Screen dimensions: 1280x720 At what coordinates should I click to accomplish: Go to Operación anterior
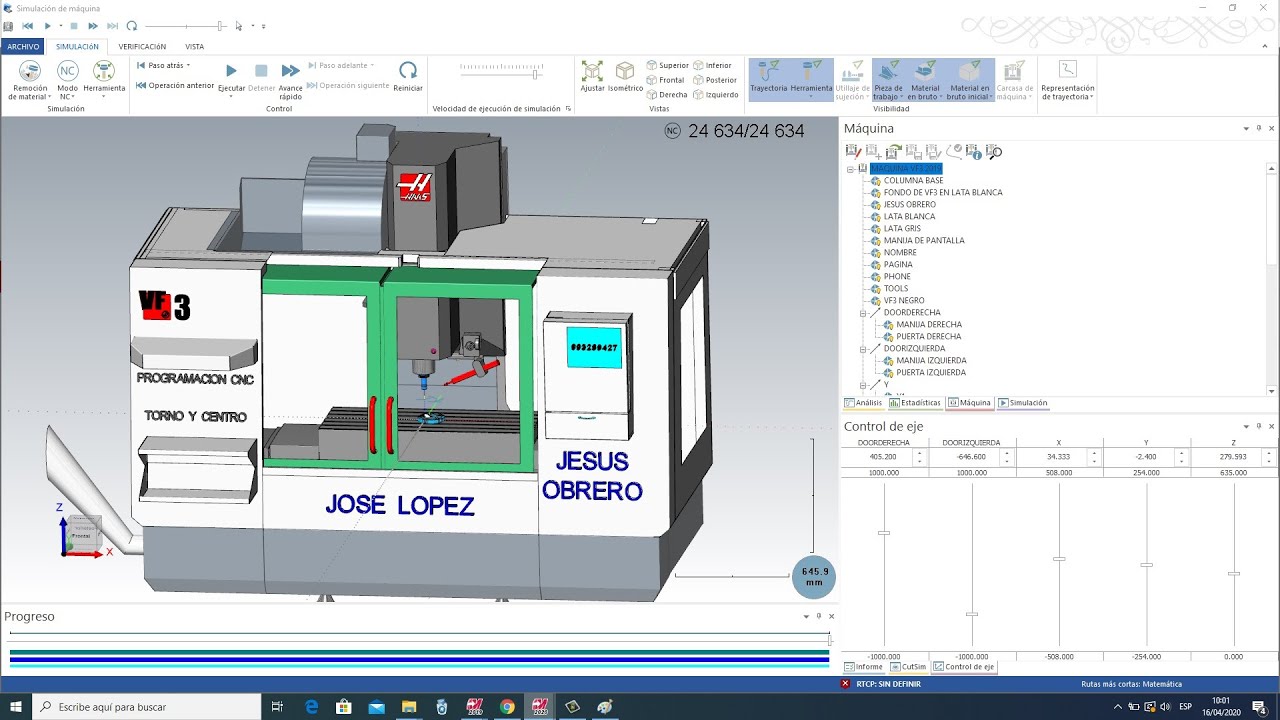[x=175, y=85]
